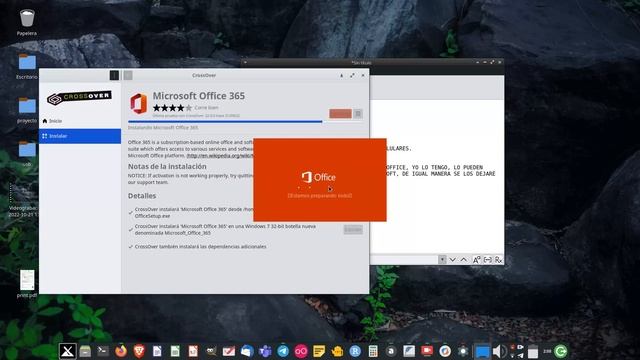640x360 pixels.
Task: Click 'Instalando Microsoft Office 365' status text
Action: pyautogui.click(x=163, y=128)
